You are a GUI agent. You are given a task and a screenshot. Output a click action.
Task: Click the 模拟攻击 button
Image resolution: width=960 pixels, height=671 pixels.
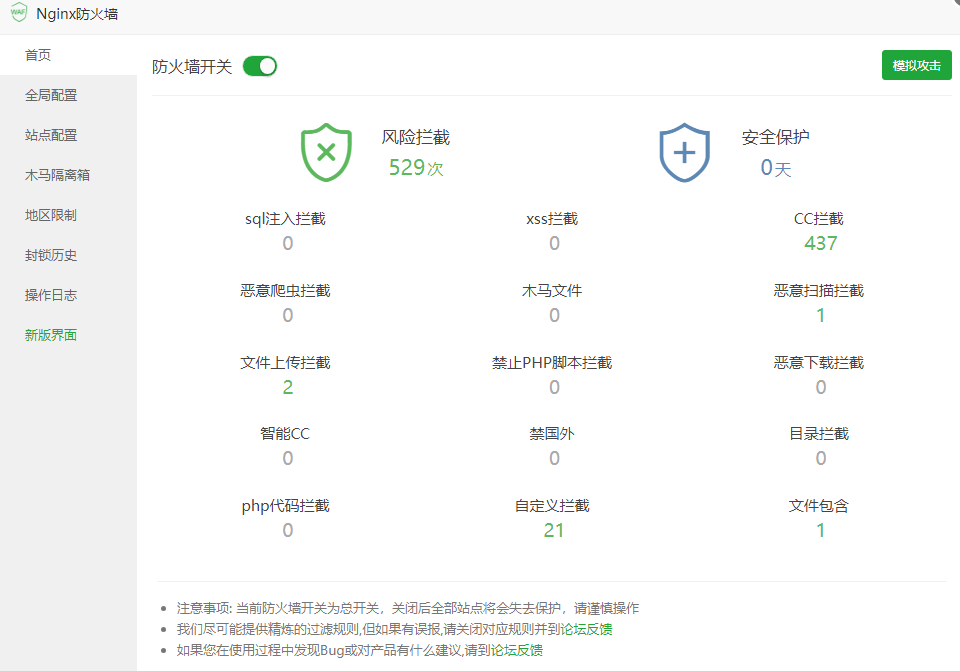[x=917, y=66]
